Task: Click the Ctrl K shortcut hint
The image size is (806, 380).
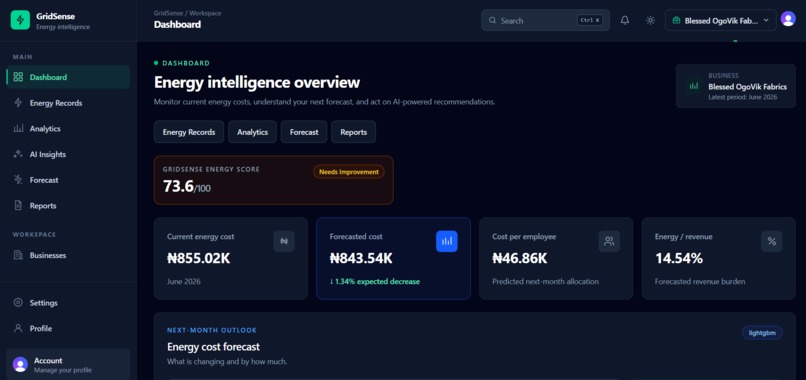Action: pyautogui.click(x=590, y=21)
